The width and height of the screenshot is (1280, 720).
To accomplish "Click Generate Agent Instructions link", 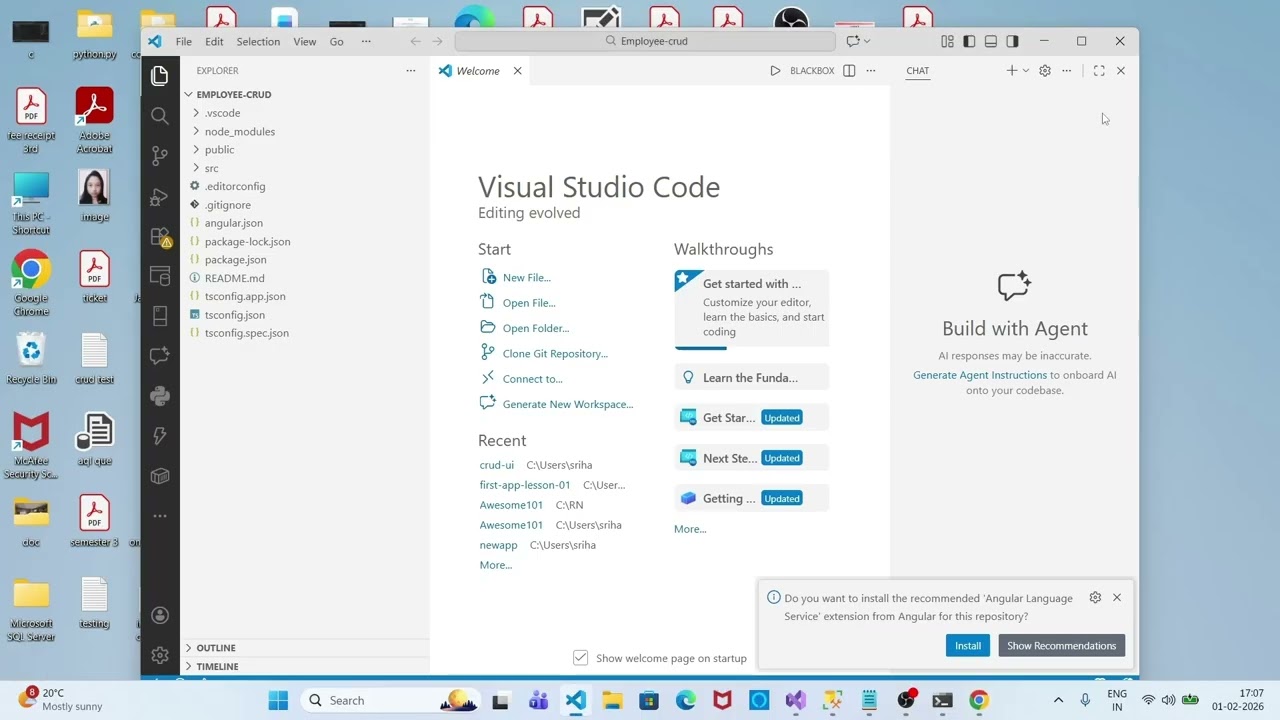I will click(980, 375).
